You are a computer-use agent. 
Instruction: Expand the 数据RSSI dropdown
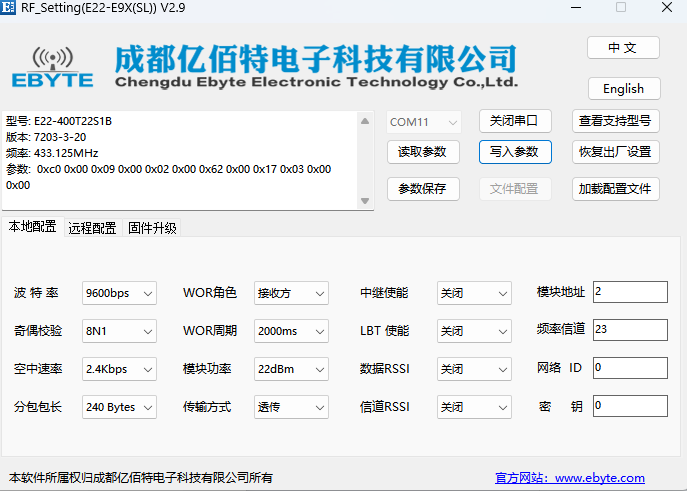[x=474, y=369]
